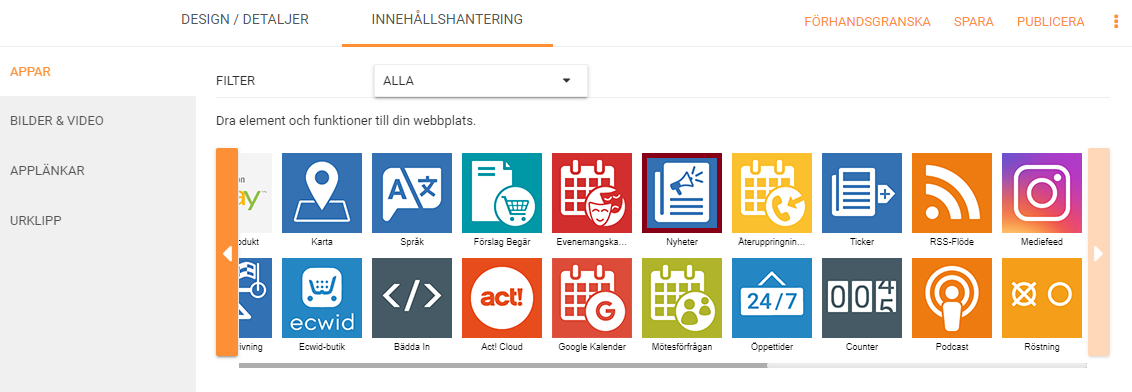Show previous apps with left arrow
Image resolution: width=1132 pixels, height=392 pixels.
point(227,253)
